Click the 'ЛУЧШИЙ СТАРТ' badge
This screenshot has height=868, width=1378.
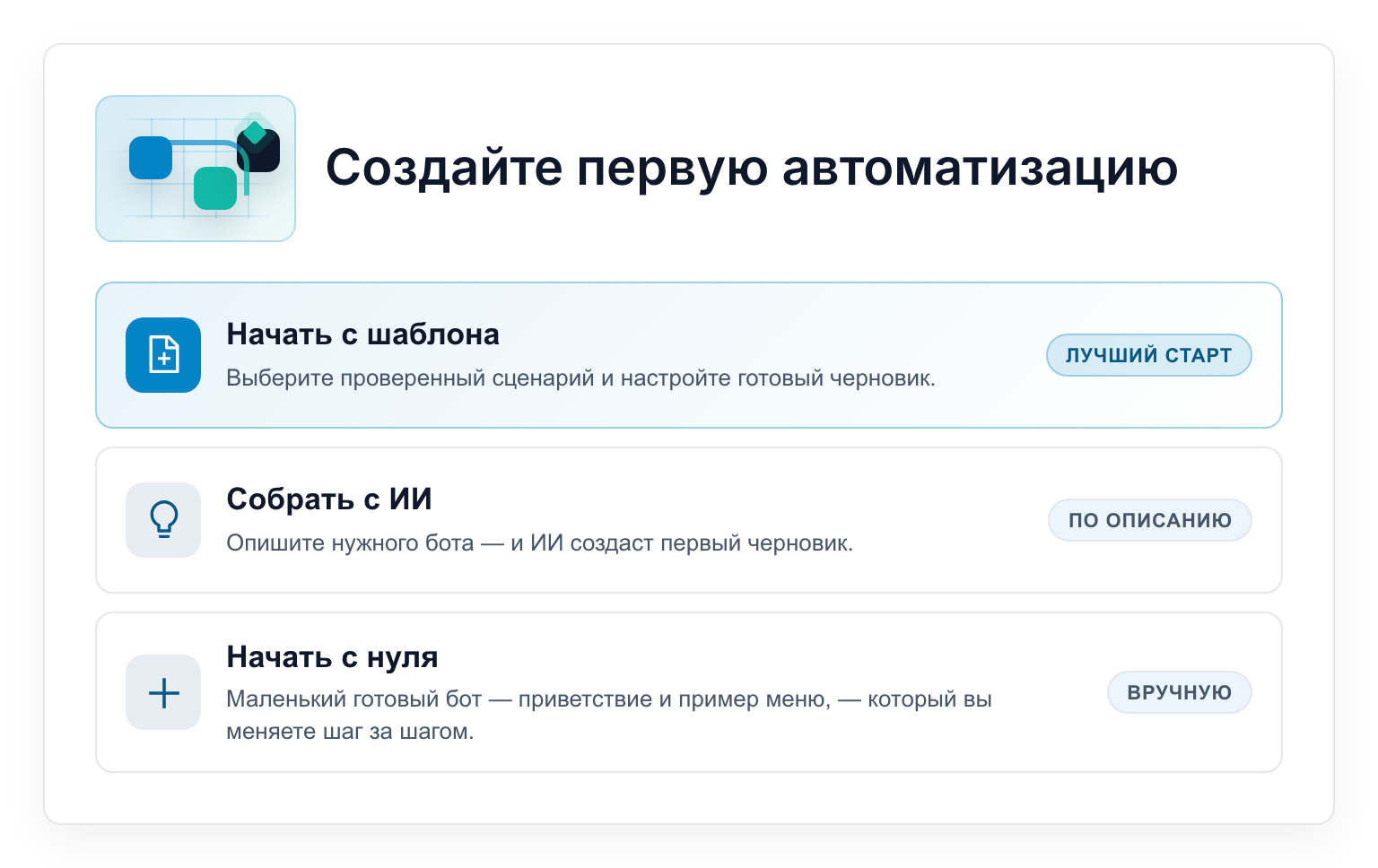[x=1149, y=355]
